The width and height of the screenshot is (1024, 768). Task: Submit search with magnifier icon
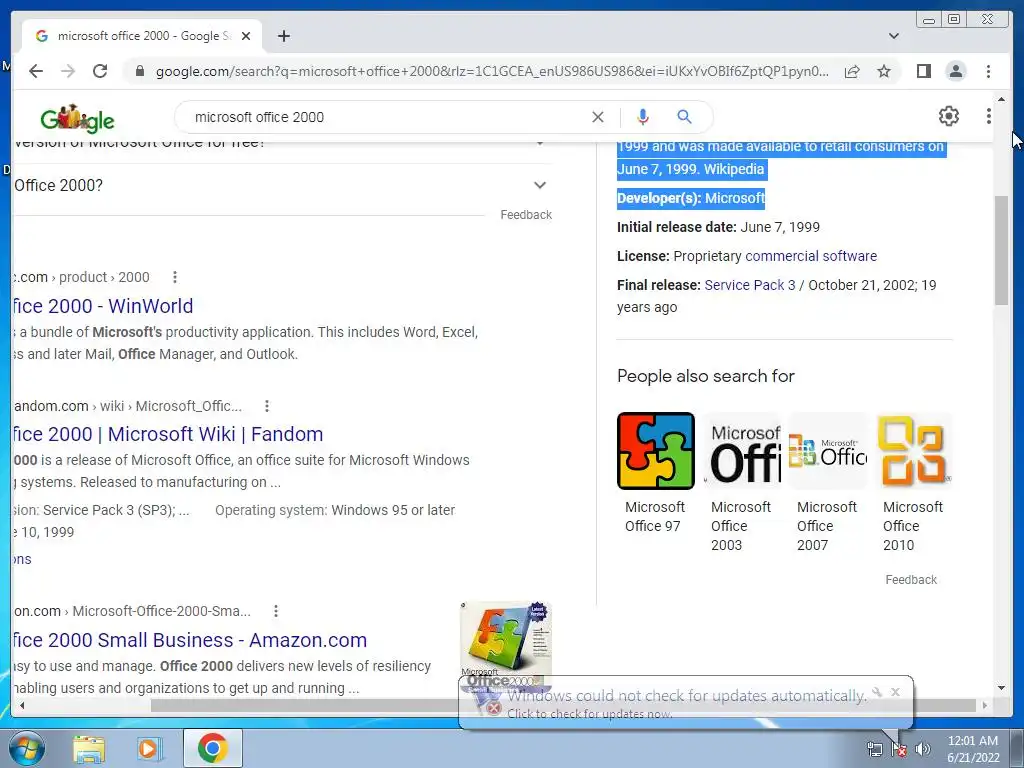tap(684, 117)
